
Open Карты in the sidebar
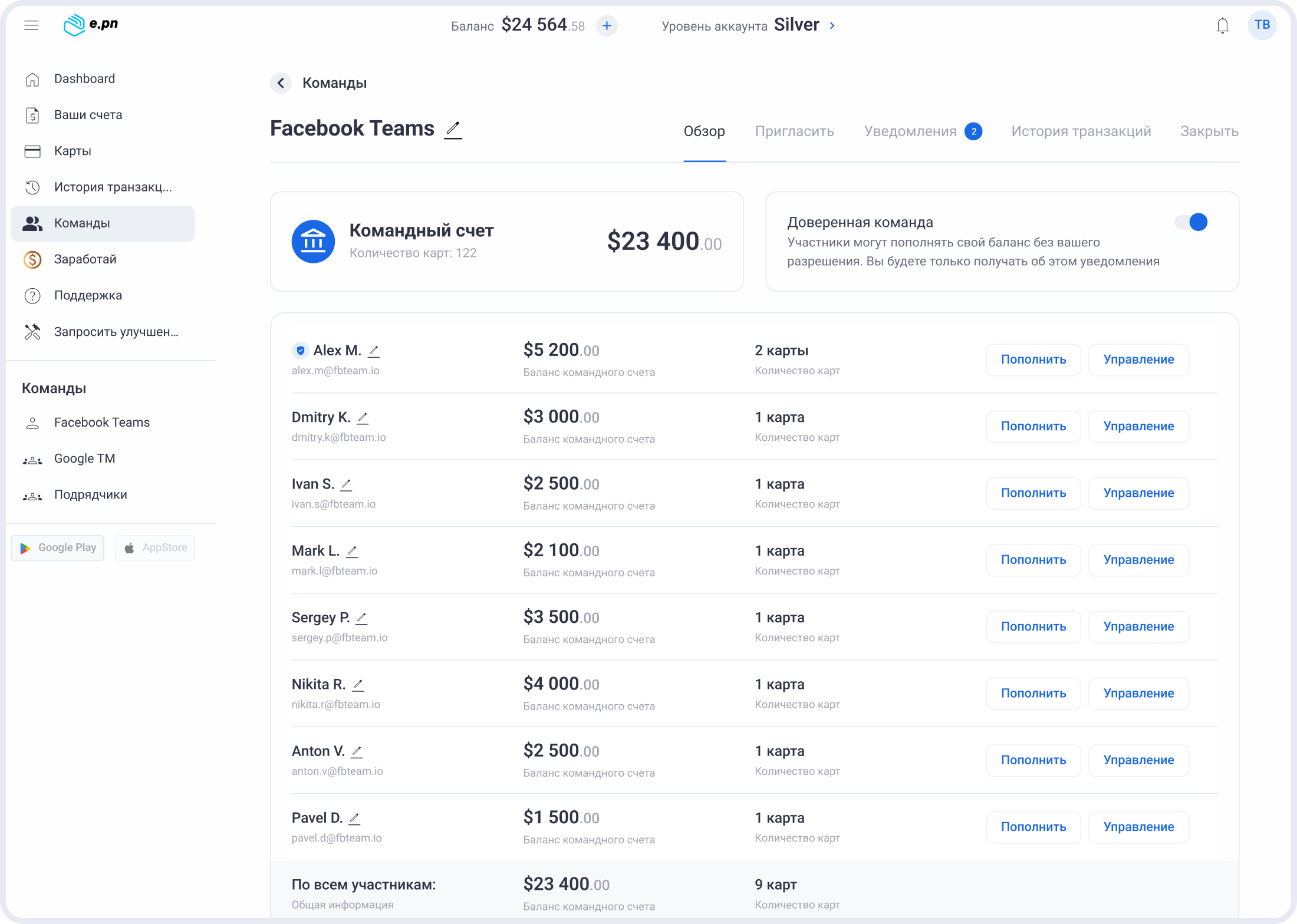tap(73, 151)
